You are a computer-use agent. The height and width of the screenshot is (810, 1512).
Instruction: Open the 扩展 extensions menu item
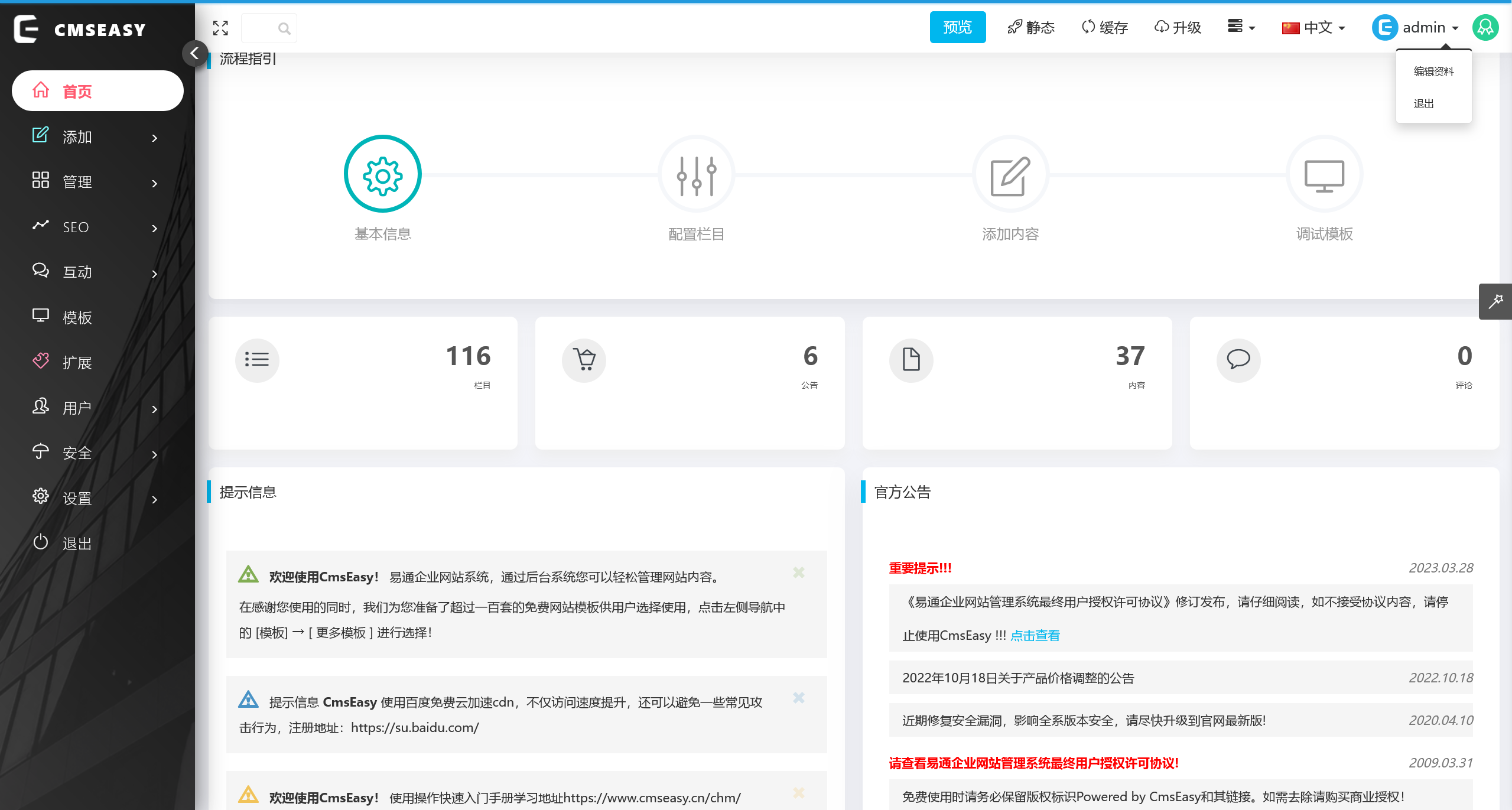point(97,363)
